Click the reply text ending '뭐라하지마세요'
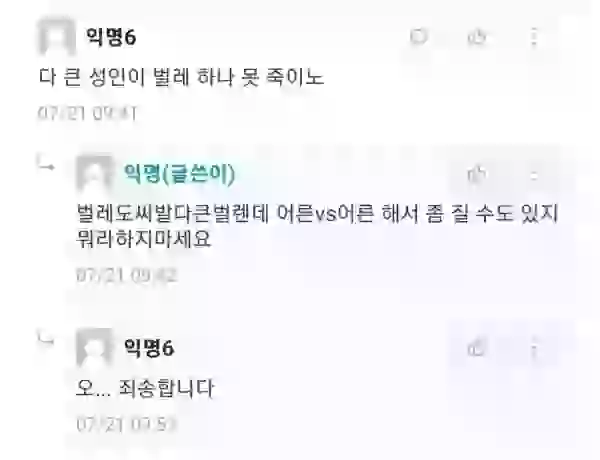This screenshot has height=460, width=600. point(317,226)
